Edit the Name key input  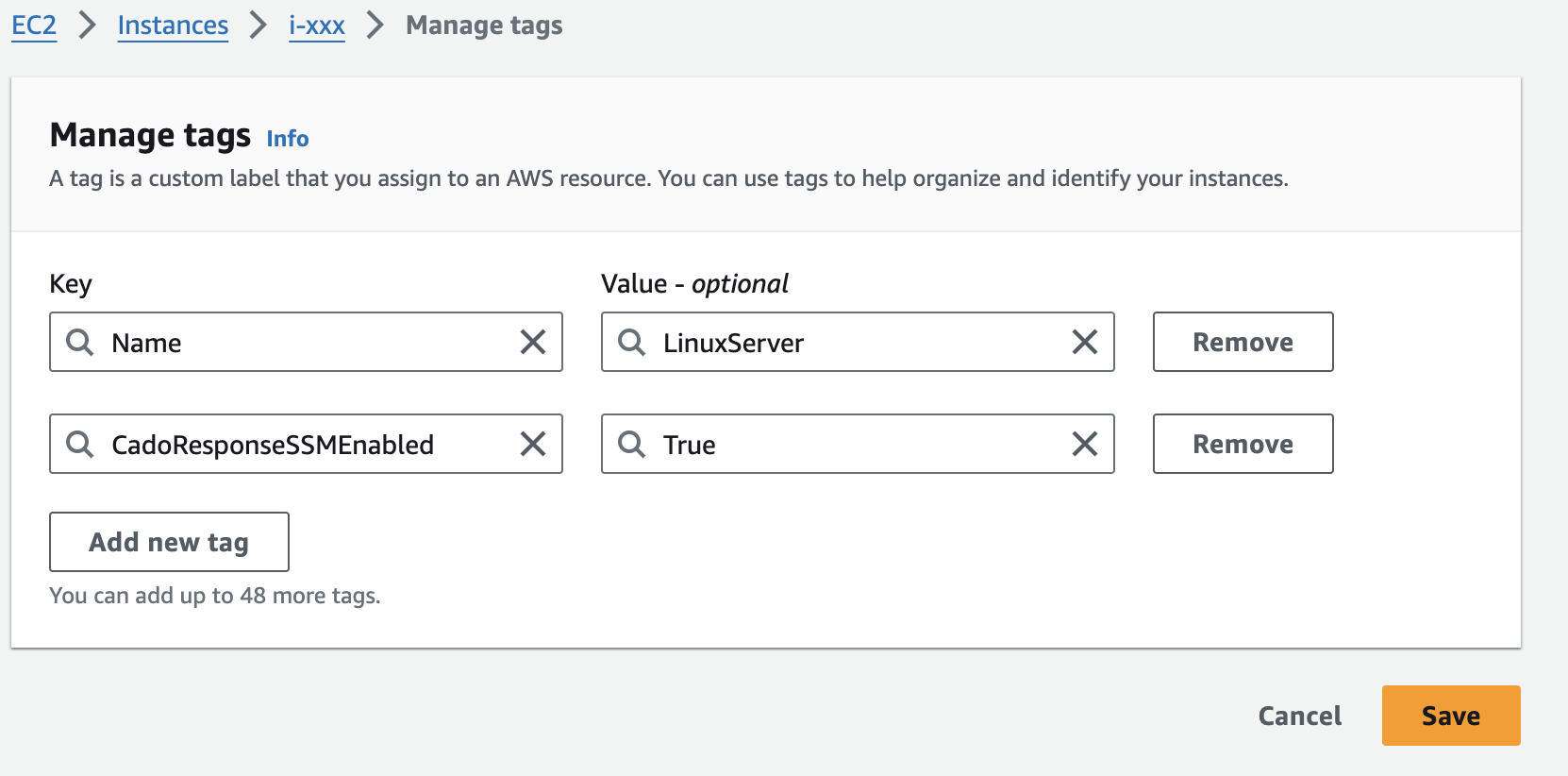[306, 342]
